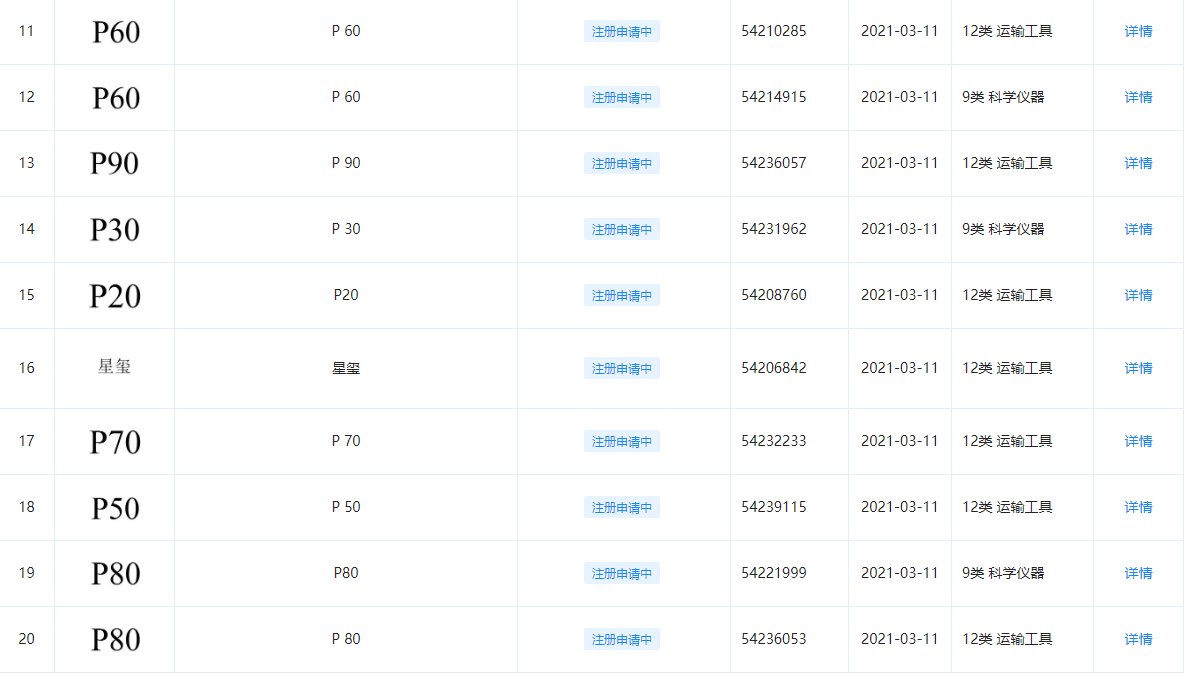Click the 注册申请中 badge for 星玺
The height and width of the screenshot is (674, 1188).
621,368
